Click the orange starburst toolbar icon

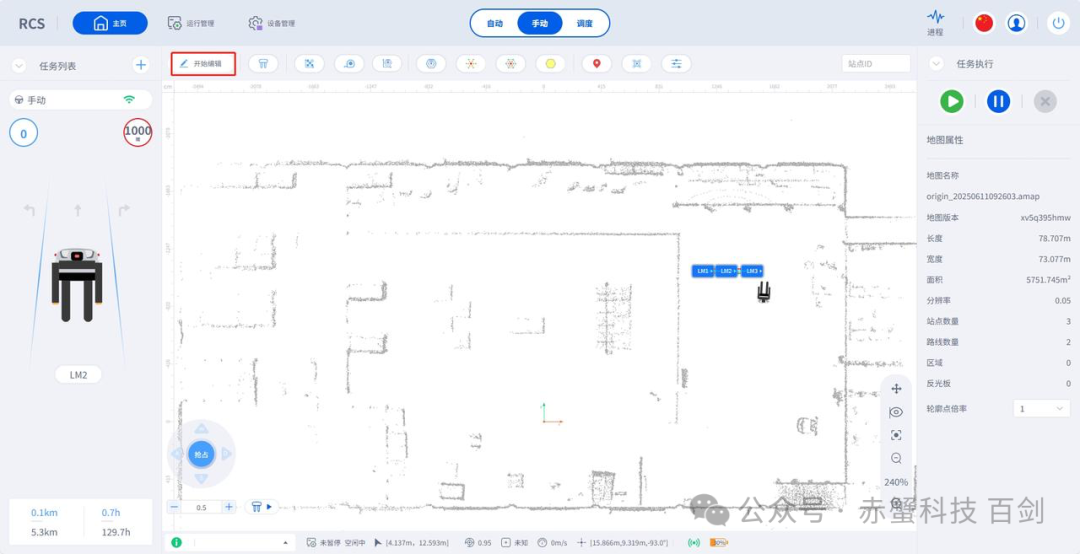coord(470,64)
